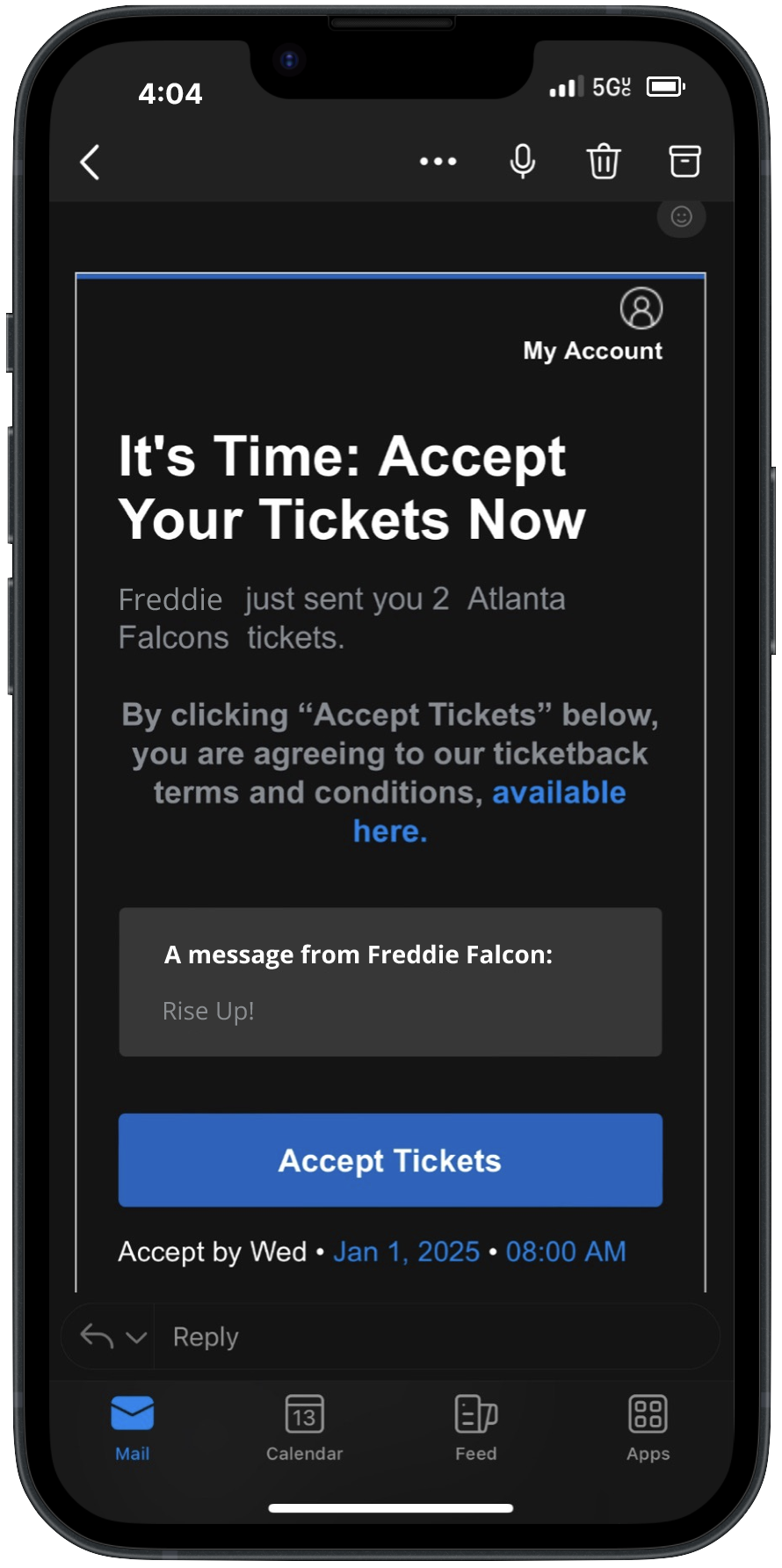Add a reaction with the smiley icon
The width and height of the screenshot is (782, 1568).
[682, 217]
